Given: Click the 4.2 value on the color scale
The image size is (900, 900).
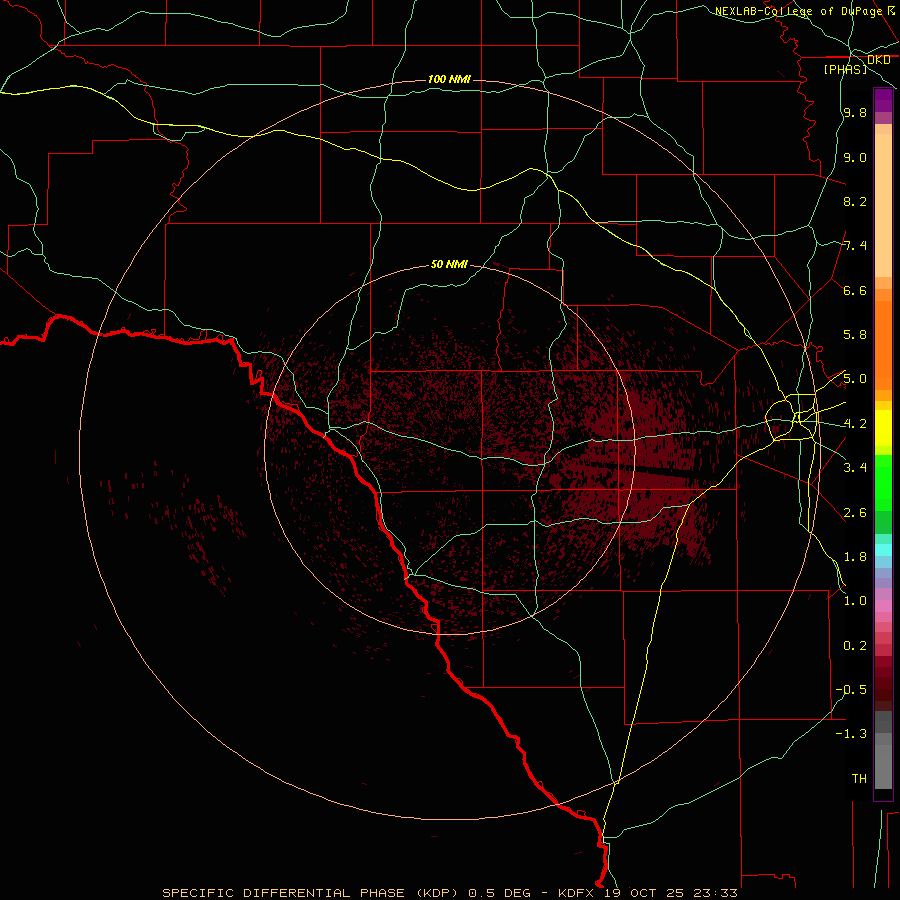Looking at the screenshot, I should 855,424.
